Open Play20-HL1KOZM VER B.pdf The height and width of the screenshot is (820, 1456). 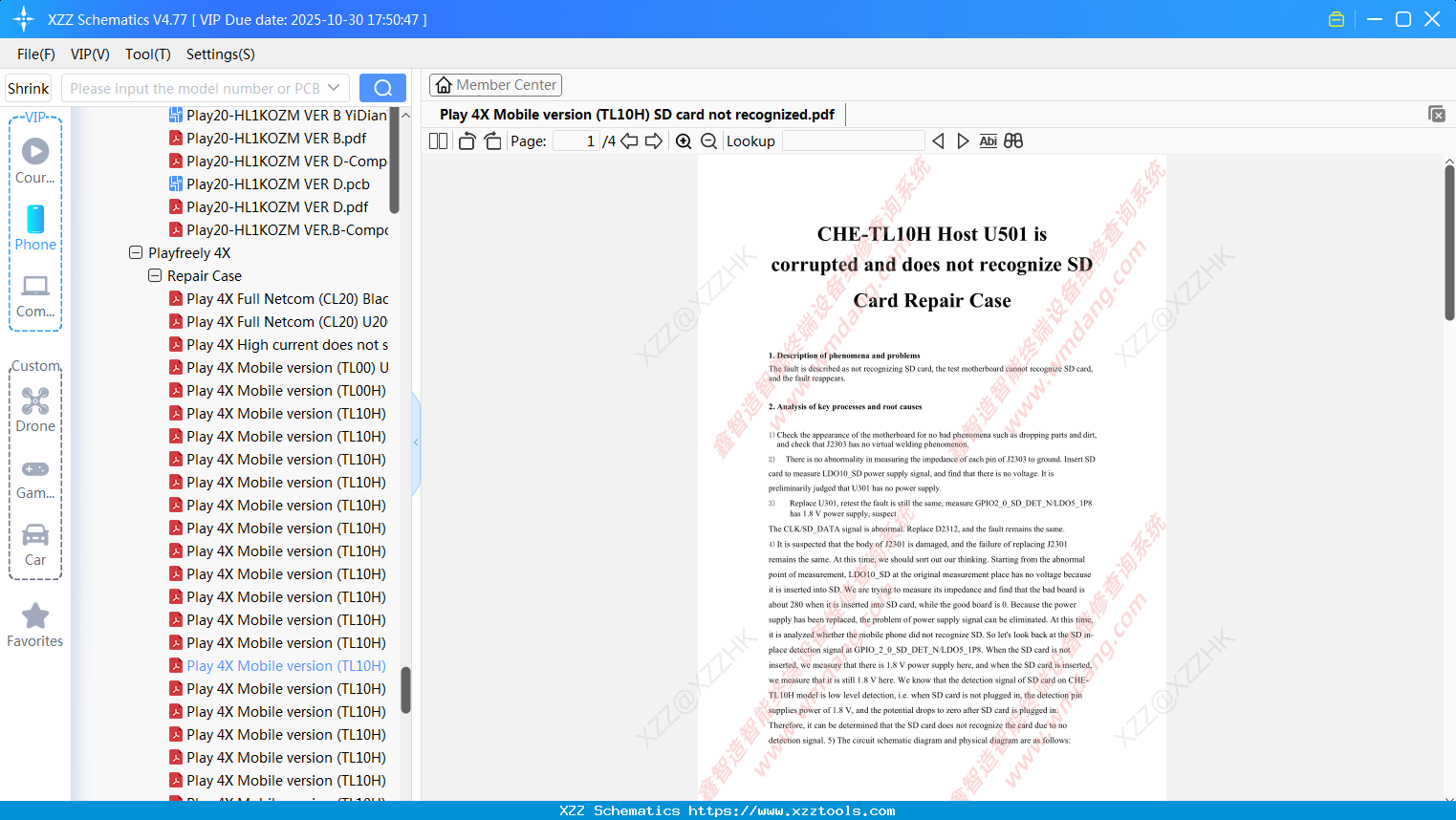[278, 139]
